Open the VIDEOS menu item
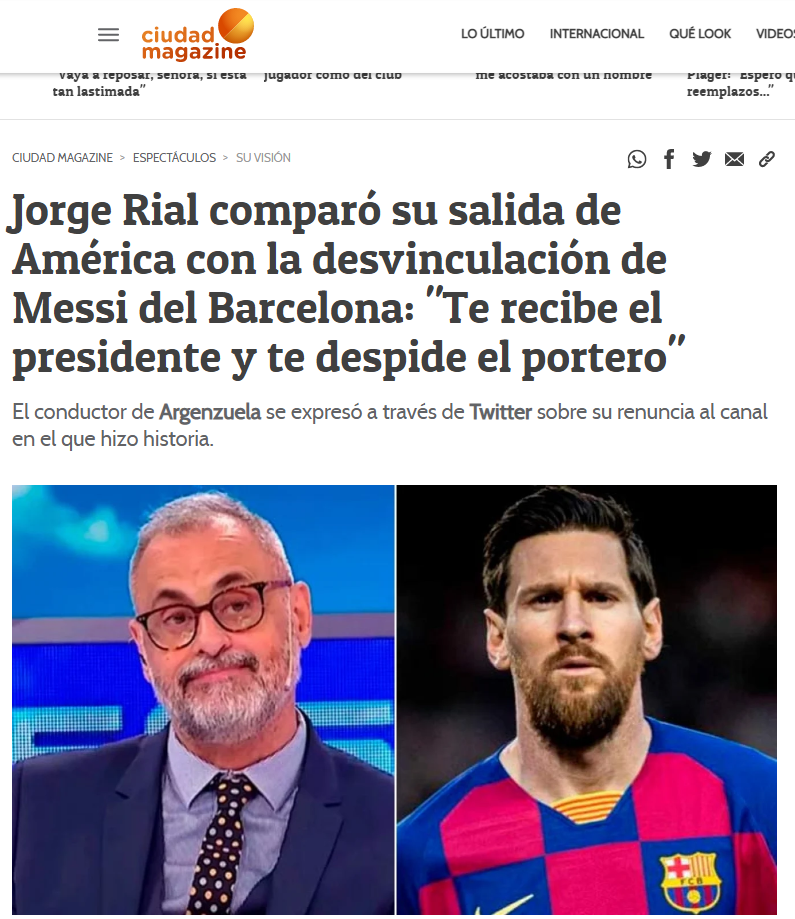795x919 pixels. click(775, 34)
